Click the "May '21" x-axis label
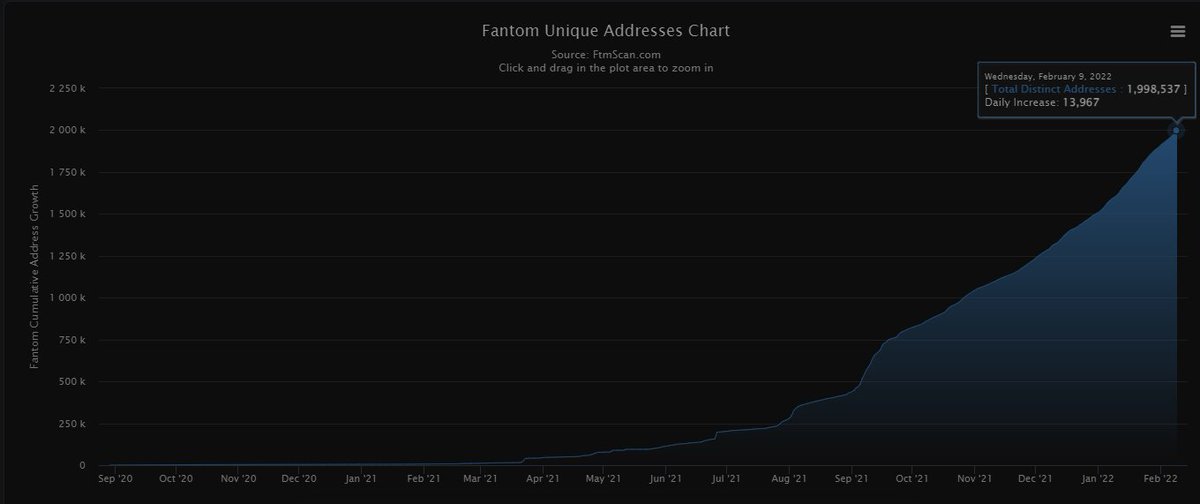This screenshot has width=1200, height=504. pos(601,481)
